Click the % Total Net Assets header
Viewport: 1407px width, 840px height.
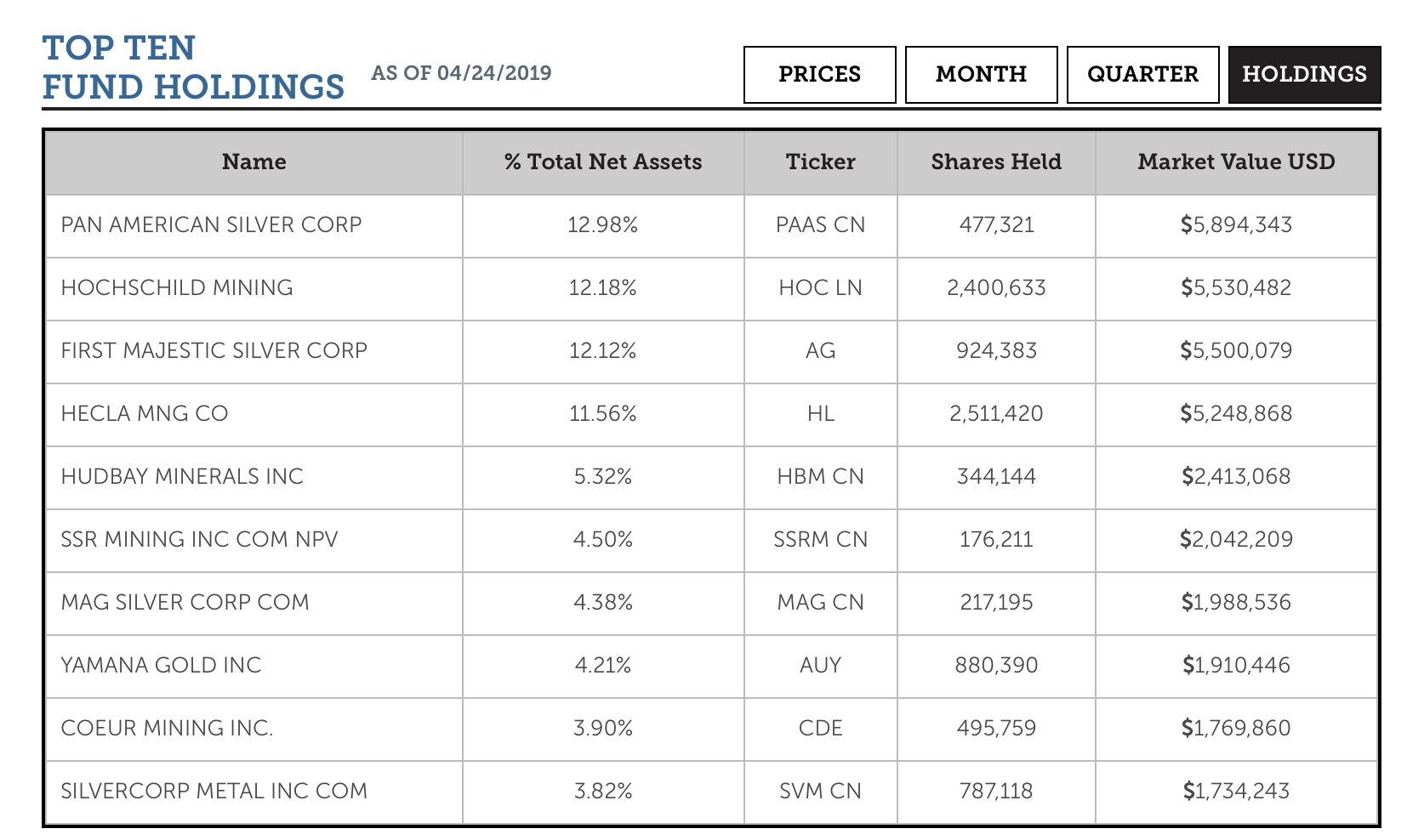603,162
